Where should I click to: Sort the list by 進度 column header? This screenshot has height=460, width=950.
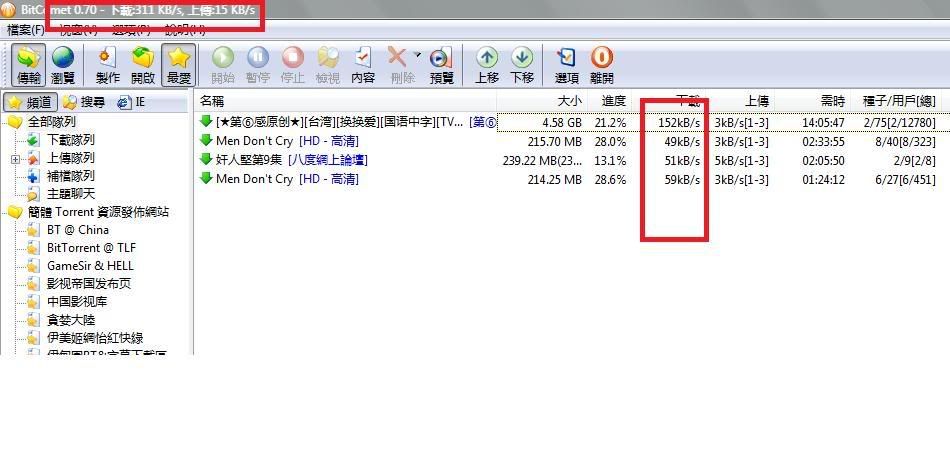pos(613,101)
